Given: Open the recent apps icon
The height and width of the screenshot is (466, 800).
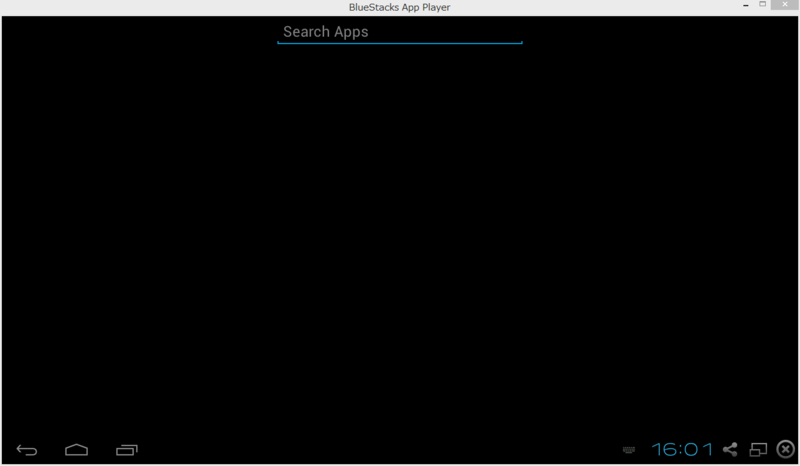Looking at the screenshot, I should pyautogui.click(x=127, y=450).
